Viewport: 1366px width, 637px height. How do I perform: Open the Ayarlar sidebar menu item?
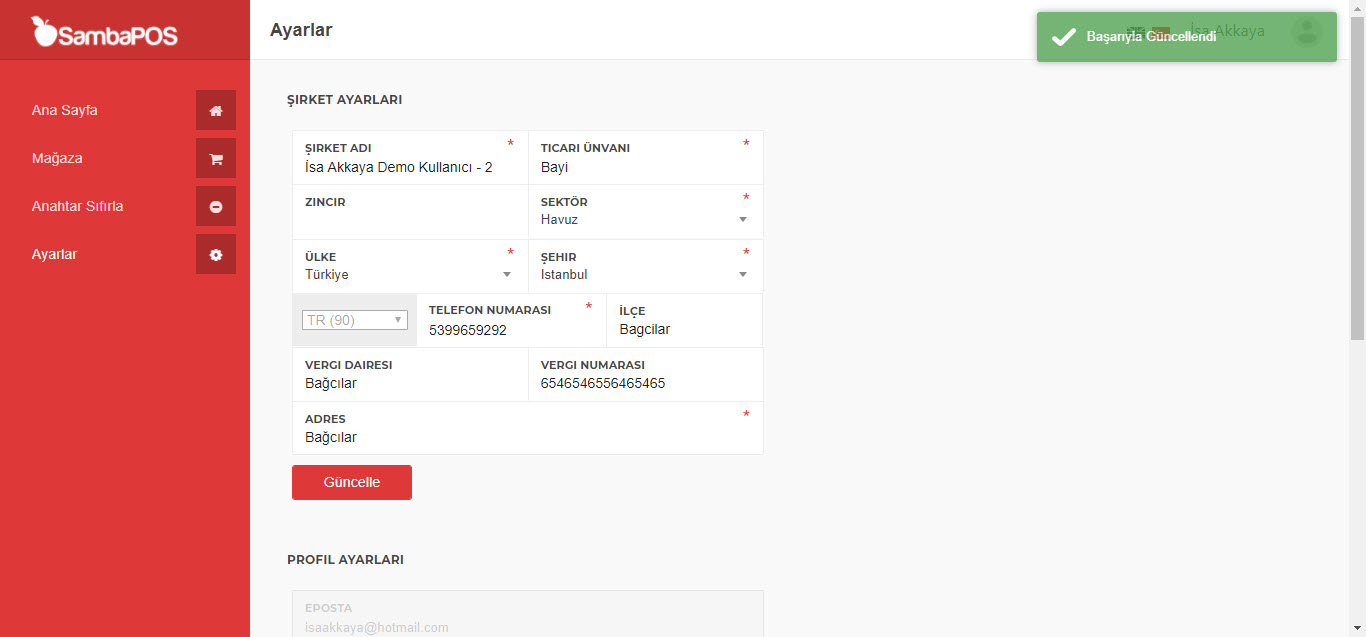click(54, 254)
